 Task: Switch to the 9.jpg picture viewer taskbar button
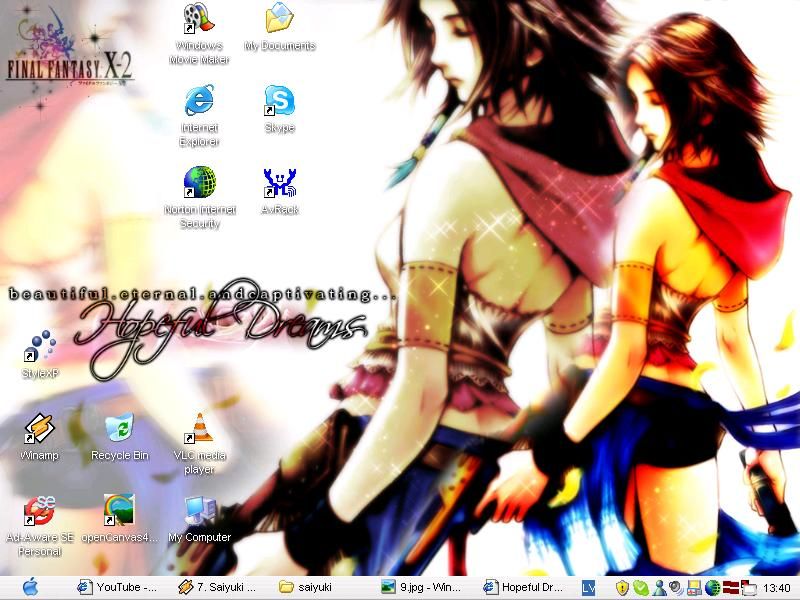click(x=421, y=587)
